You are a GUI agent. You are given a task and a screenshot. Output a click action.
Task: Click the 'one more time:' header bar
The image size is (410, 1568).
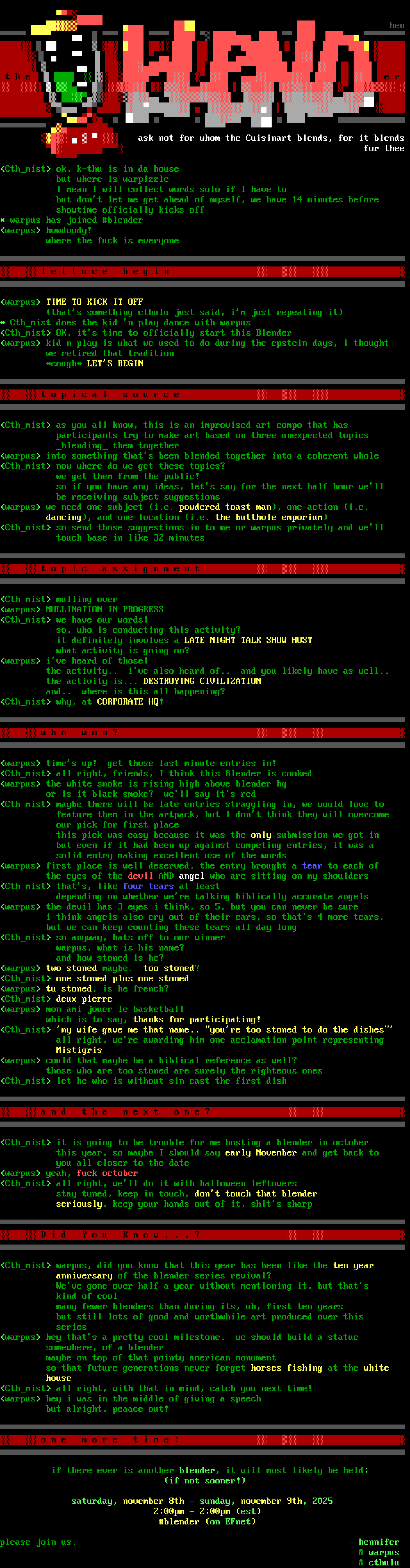[110, 1440]
